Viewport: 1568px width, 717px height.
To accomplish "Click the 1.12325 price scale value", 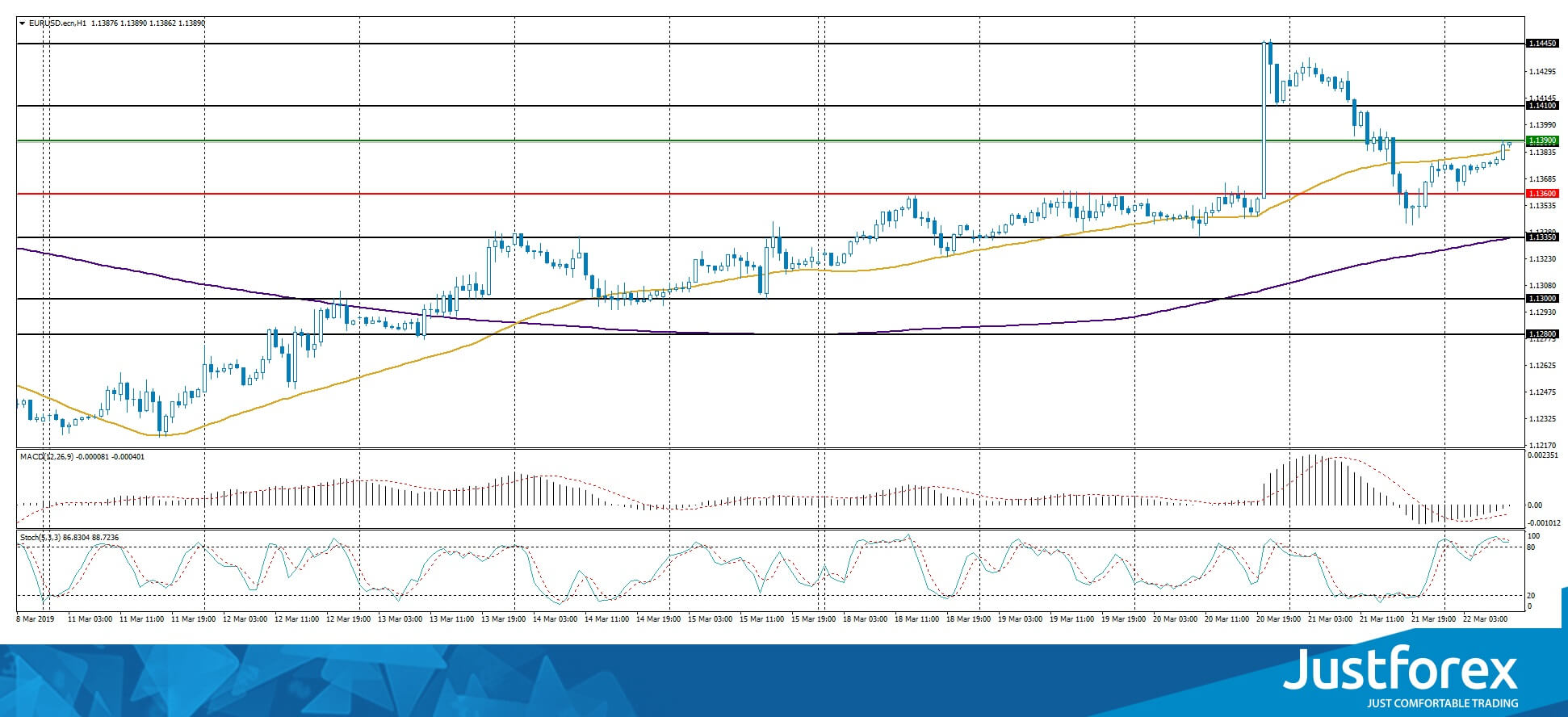I will click(1543, 419).
